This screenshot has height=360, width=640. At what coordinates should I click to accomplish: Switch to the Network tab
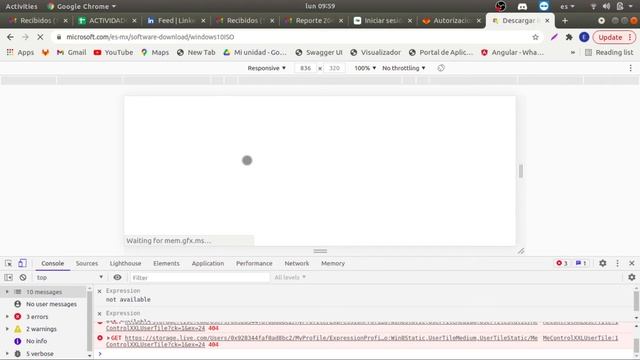297,263
